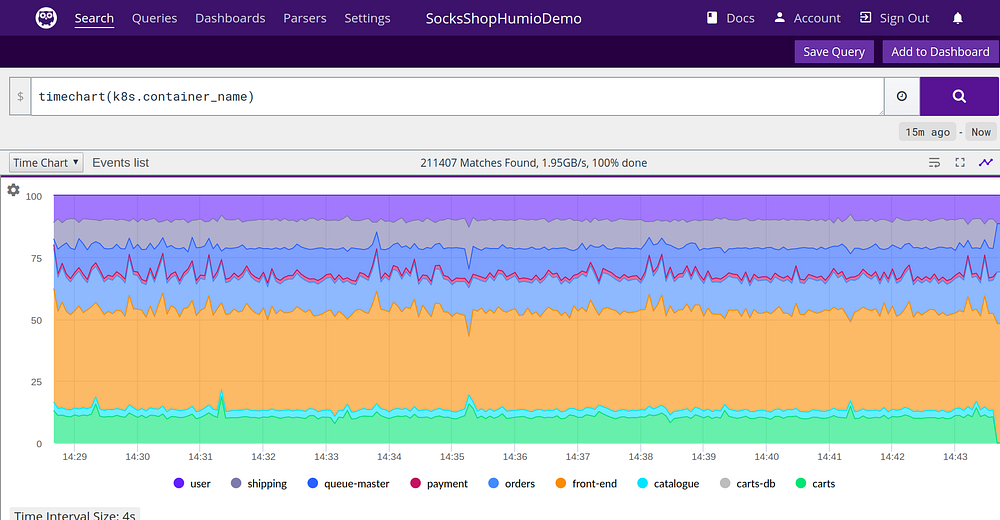Open the notifications bell
The height and width of the screenshot is (520, 1000).
(x=958, y=18)
